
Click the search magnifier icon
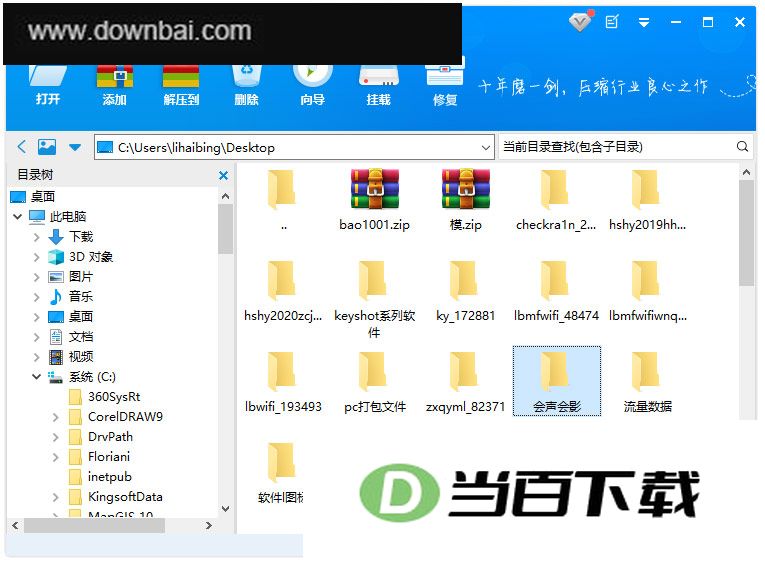point(743,146)
